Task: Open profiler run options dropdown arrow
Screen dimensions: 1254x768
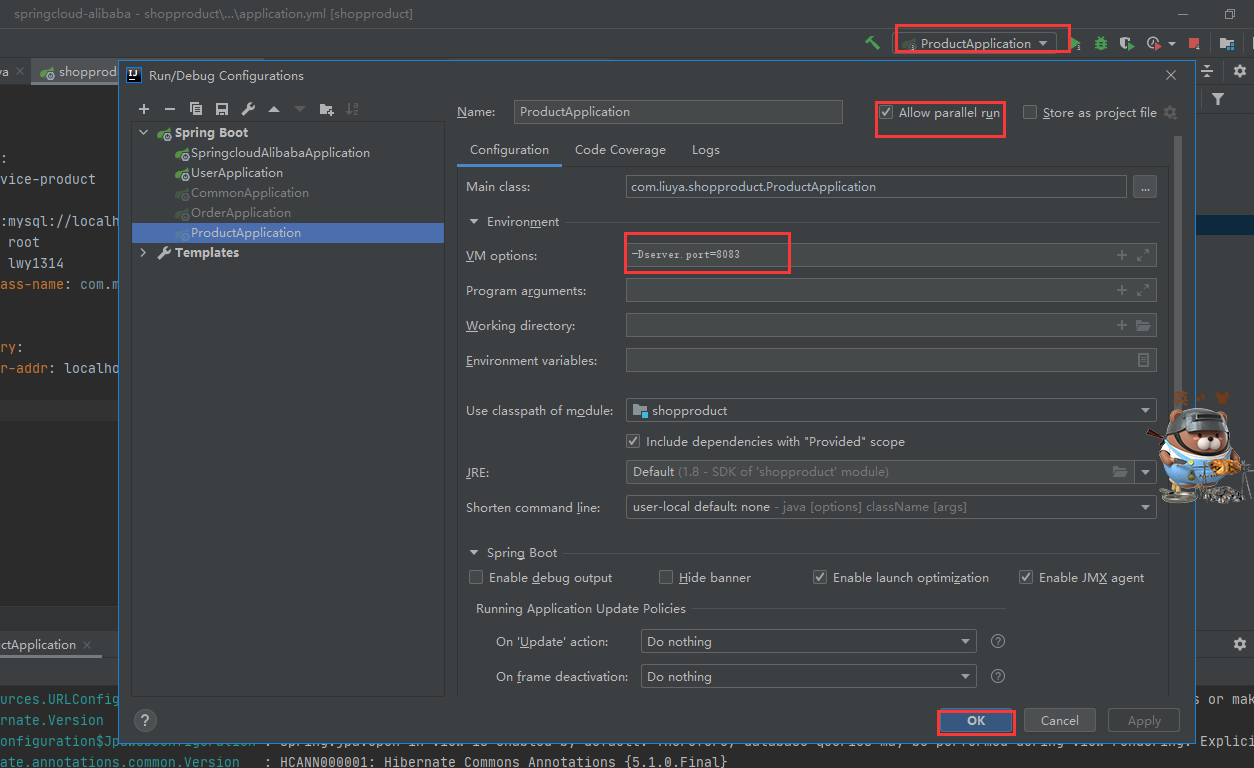Action: pyautogui.click(x=1171, y=43)
